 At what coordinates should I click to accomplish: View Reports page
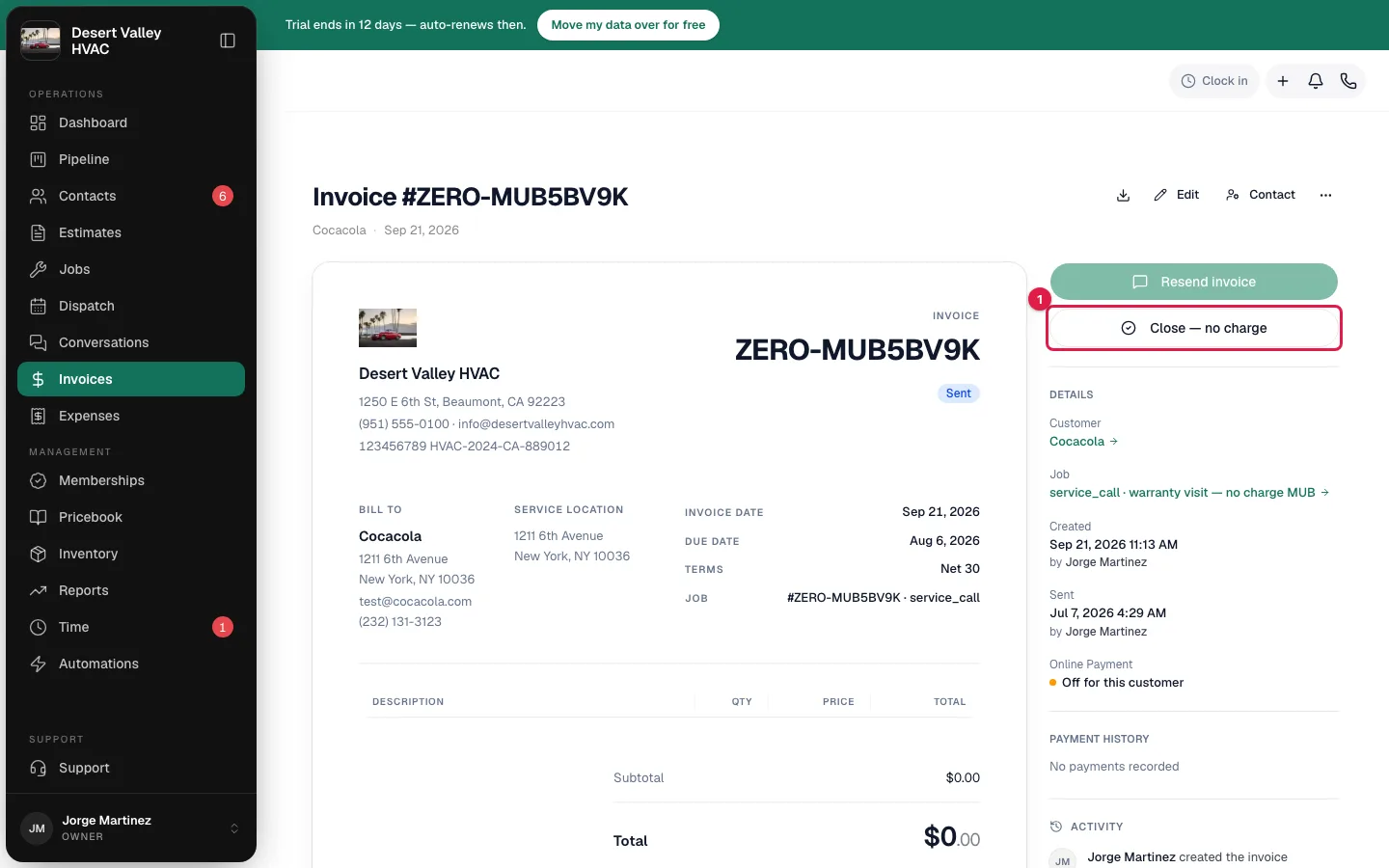coord(131,590)
